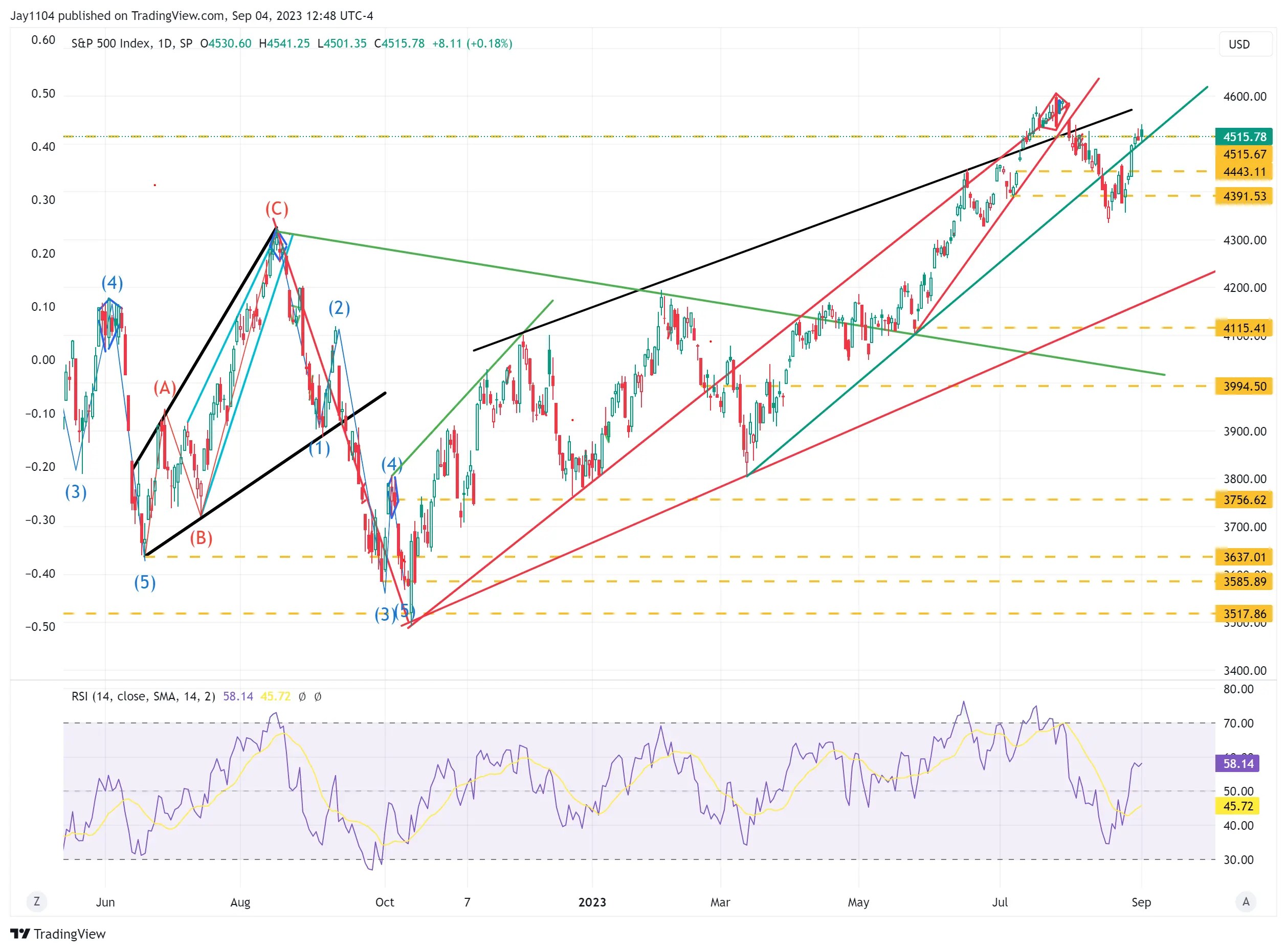Viewport: 1287px width, 952px height.
Task: Click the red (A) wave label
Action: point(165,387)
